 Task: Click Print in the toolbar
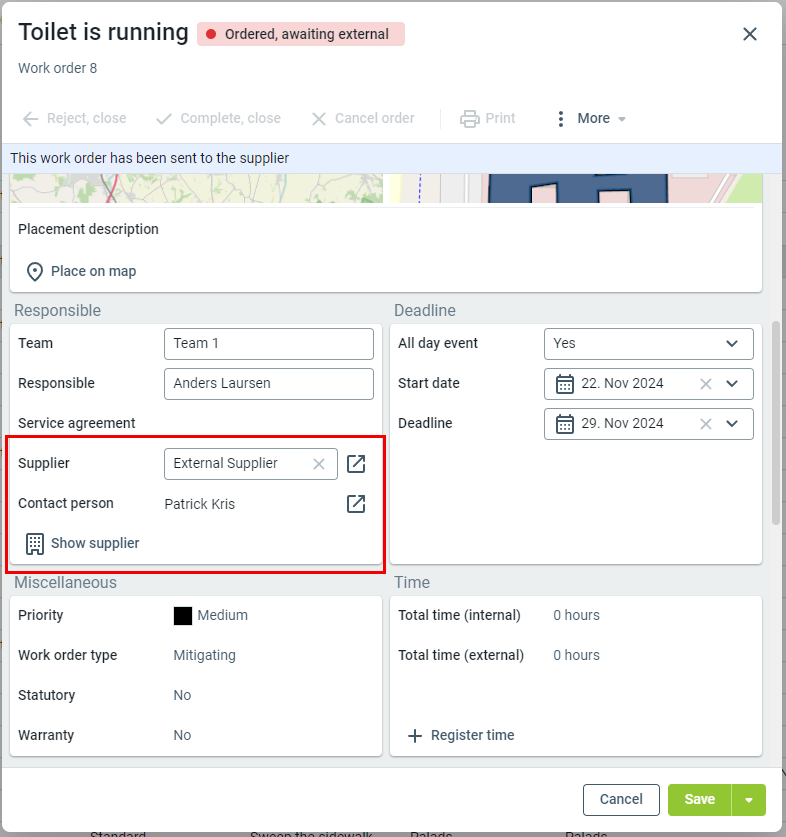pyautogui.click(x=488, y=119)
